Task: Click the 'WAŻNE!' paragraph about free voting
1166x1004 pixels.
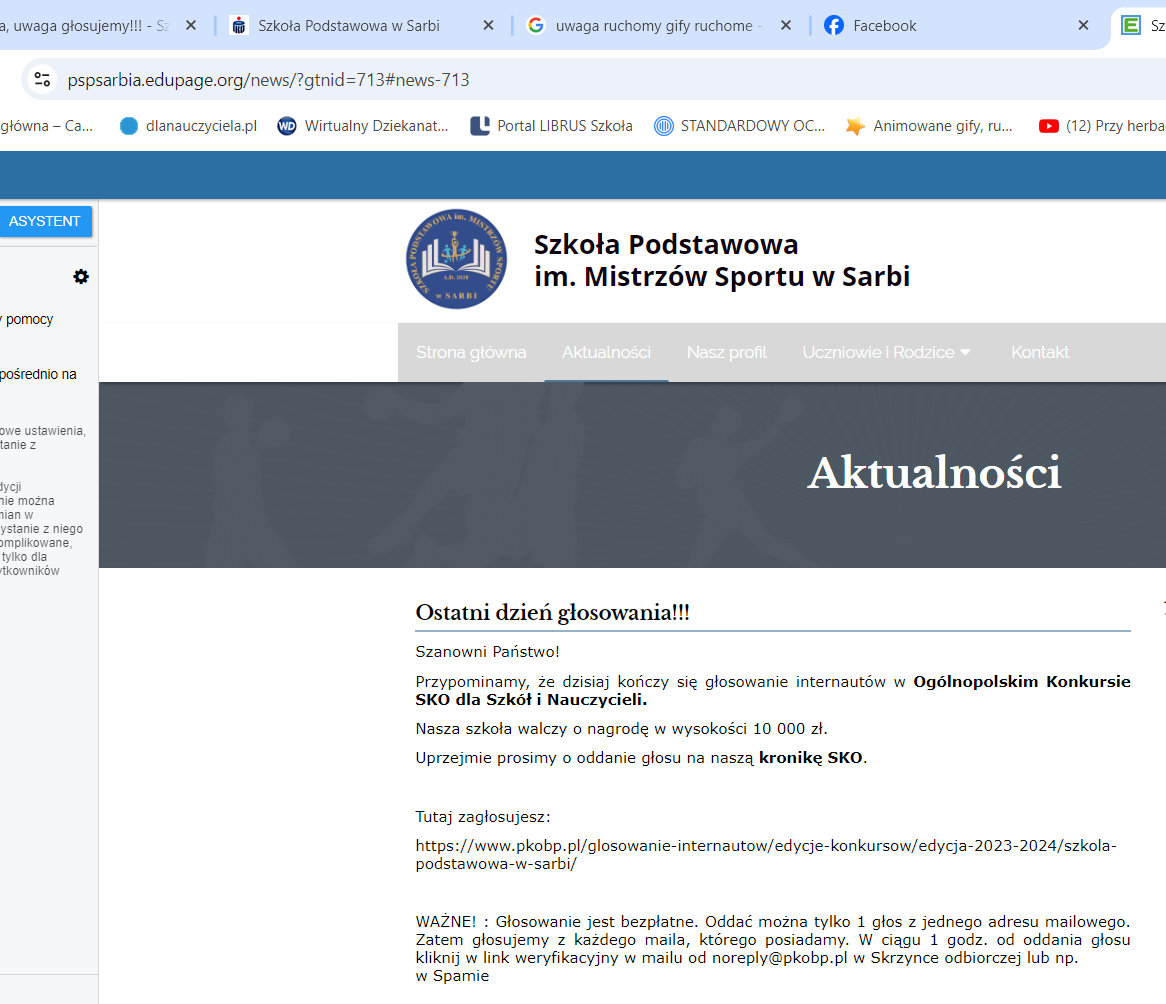Action: point(773,948)
